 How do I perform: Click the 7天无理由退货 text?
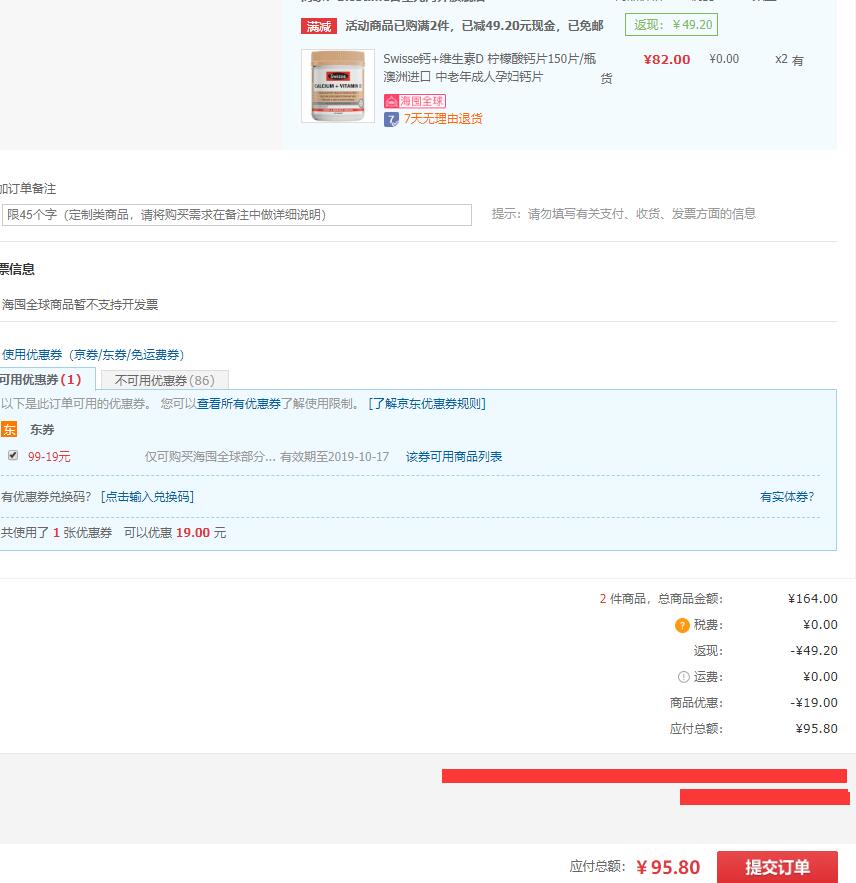(x=443, y=119)
